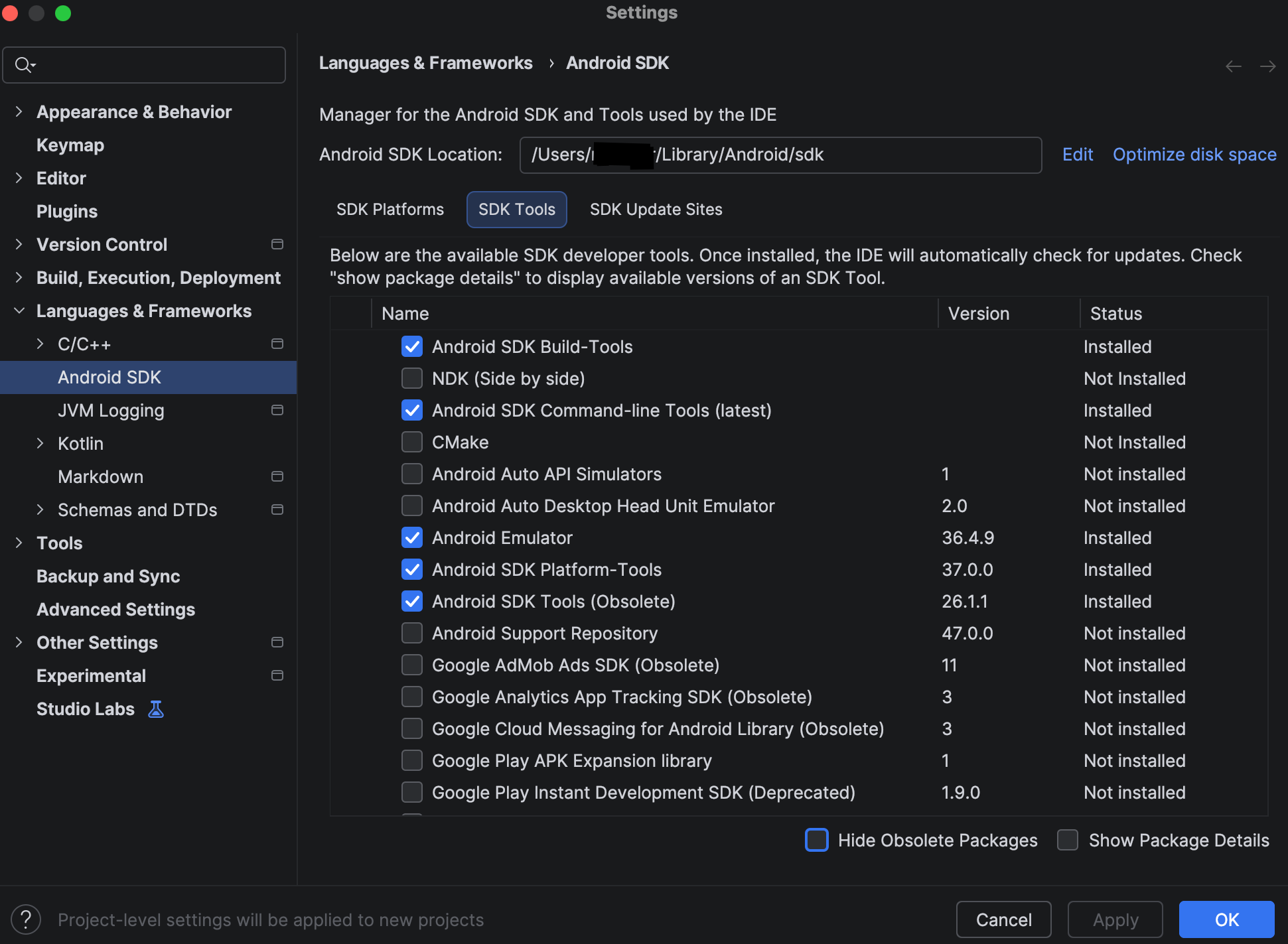Image resolution: width=1288 pixels, height=944 pixels.
Task: Click project-level icon beside Version Control
Action: (x=277, y=244)
